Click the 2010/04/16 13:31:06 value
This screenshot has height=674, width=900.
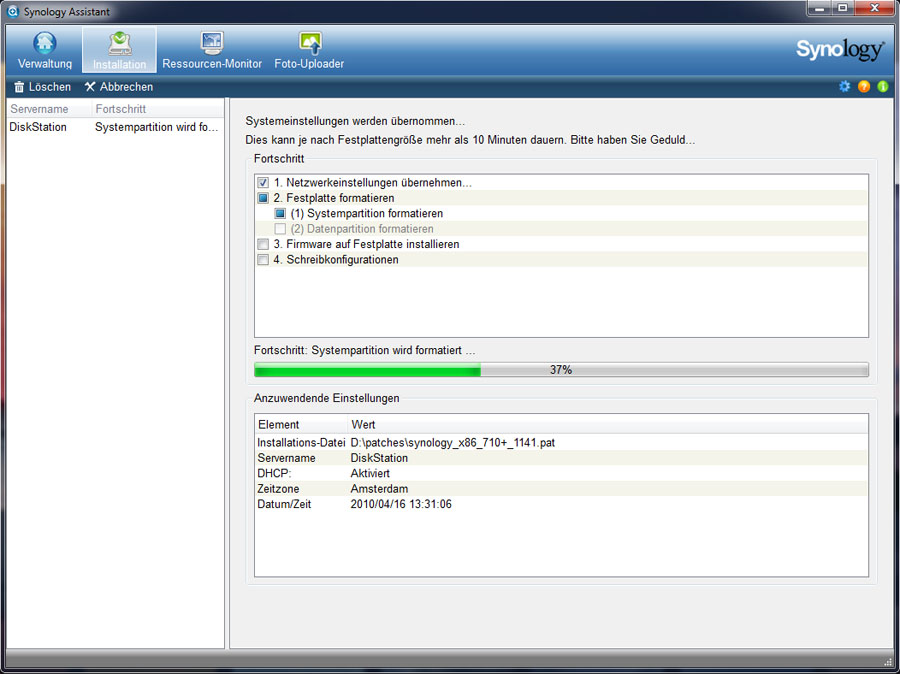(x=401, y=505)
